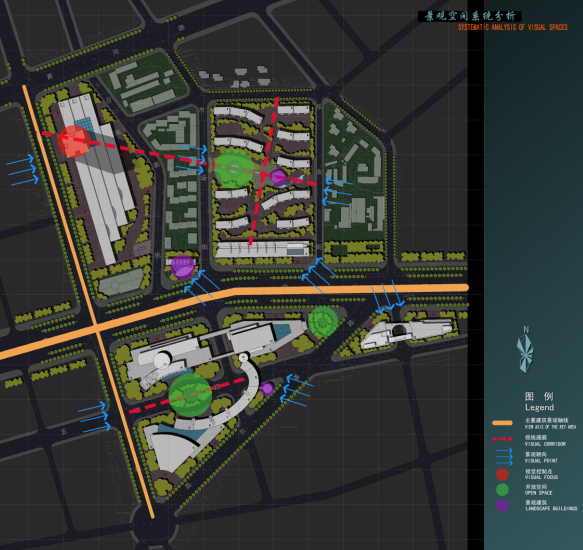The image size is (583, 550).
Task: Select legend label VIEW AXIS OF THE KEY AREA
Action: (550, 427)
